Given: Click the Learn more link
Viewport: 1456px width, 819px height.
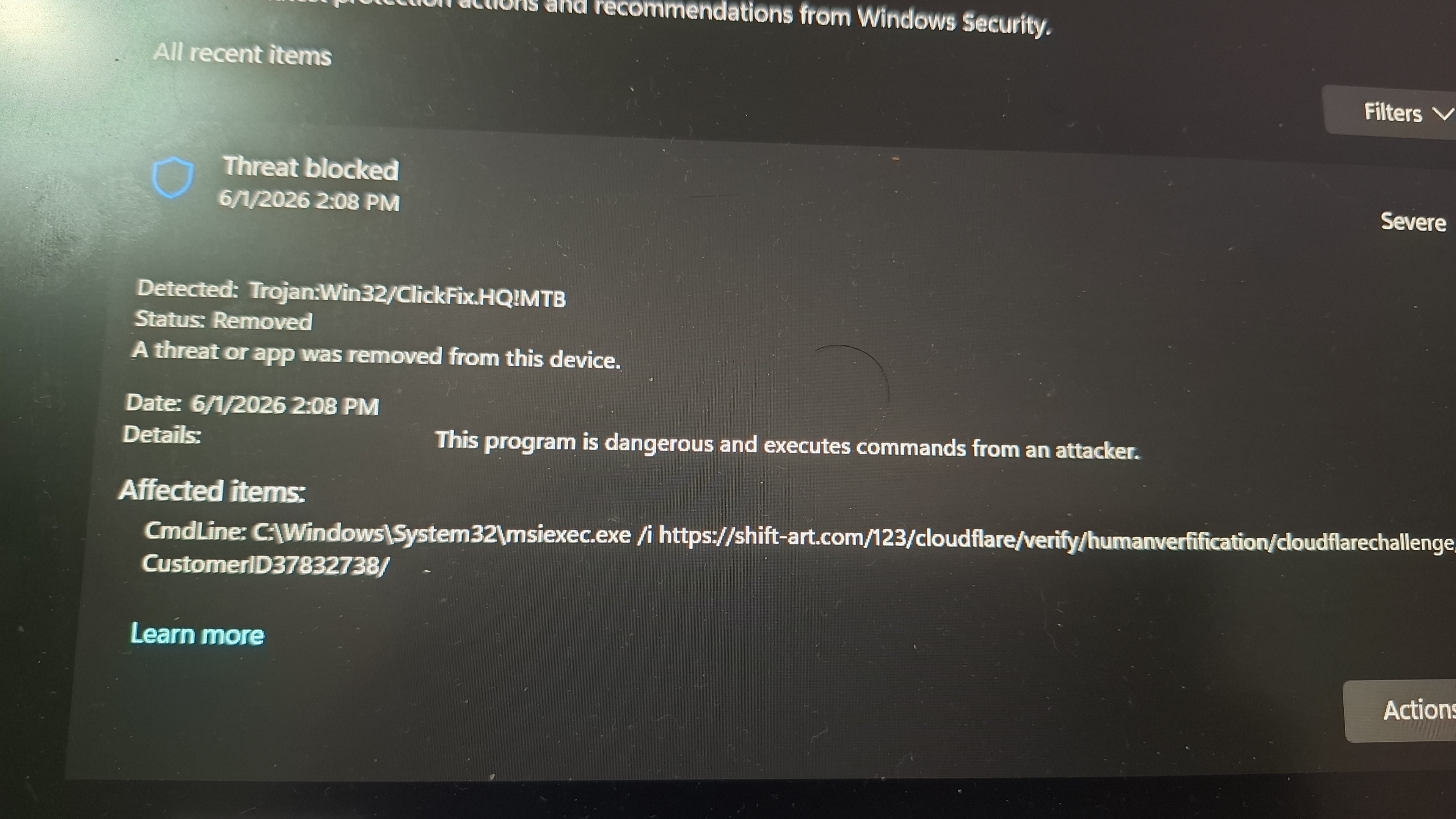Looking at the screenshot, I should [197, 634].
